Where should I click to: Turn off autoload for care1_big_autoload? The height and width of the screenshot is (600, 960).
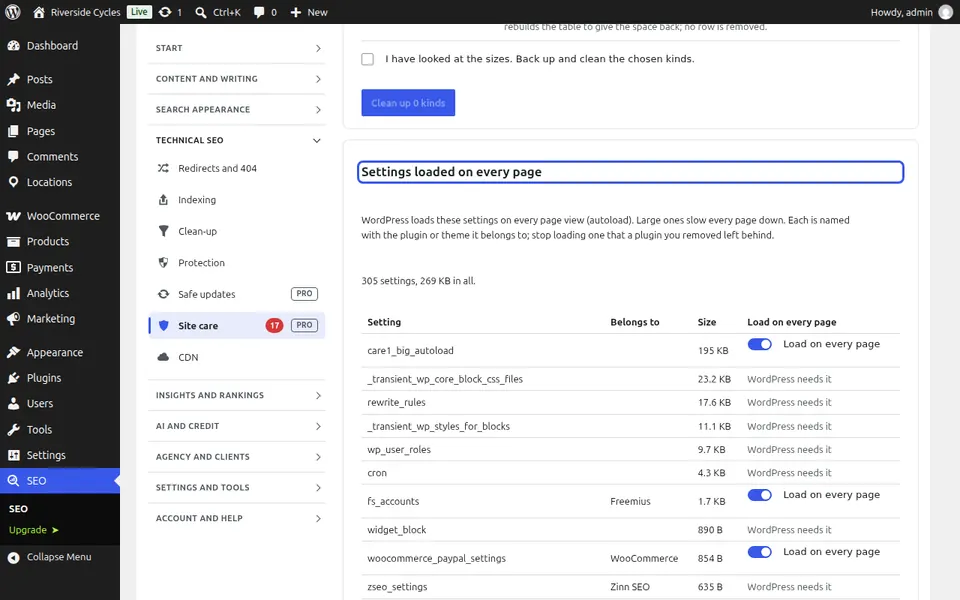pyautogui.click(x=759, y=344)
